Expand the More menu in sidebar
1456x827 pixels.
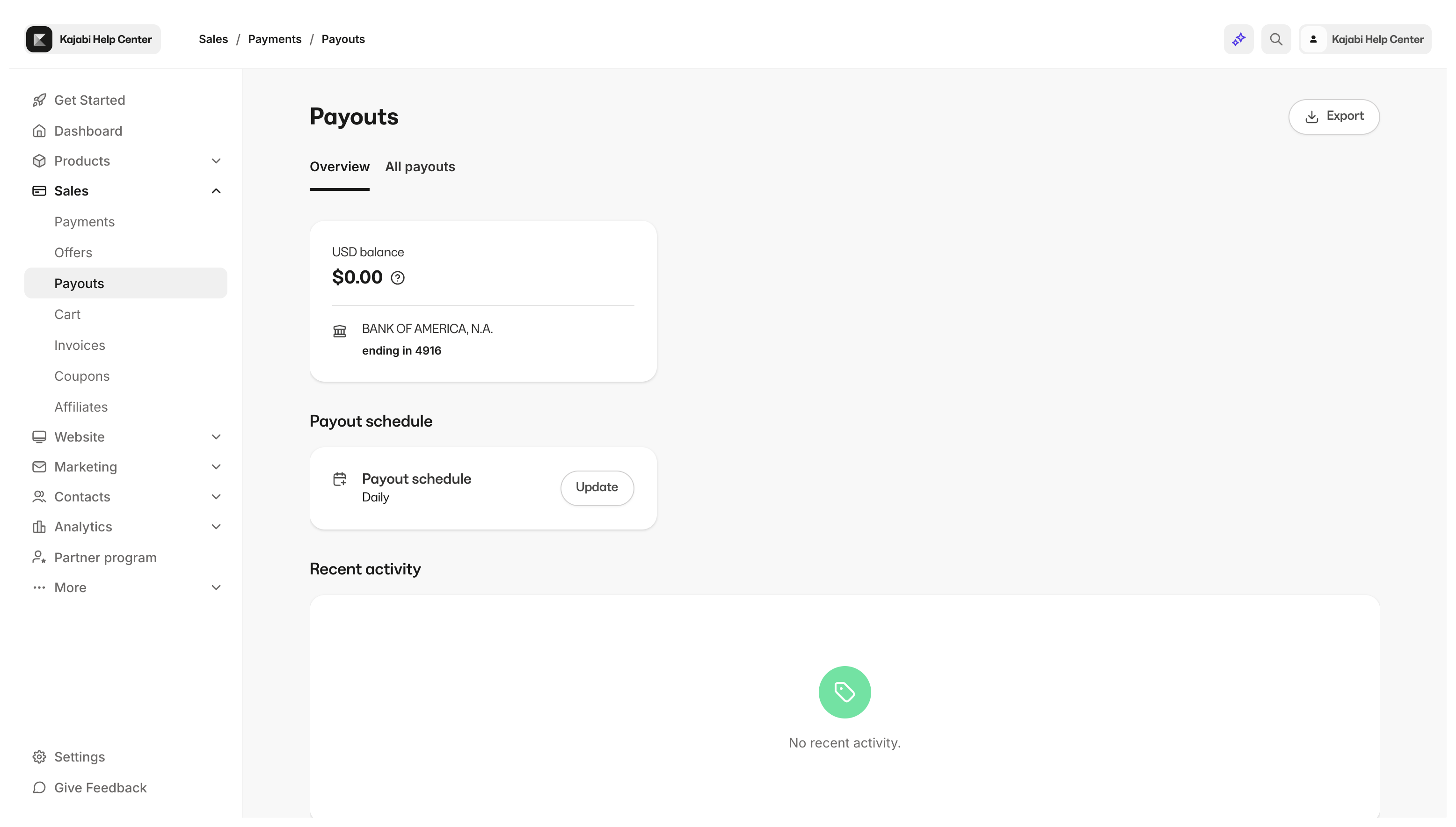[216, 588]
